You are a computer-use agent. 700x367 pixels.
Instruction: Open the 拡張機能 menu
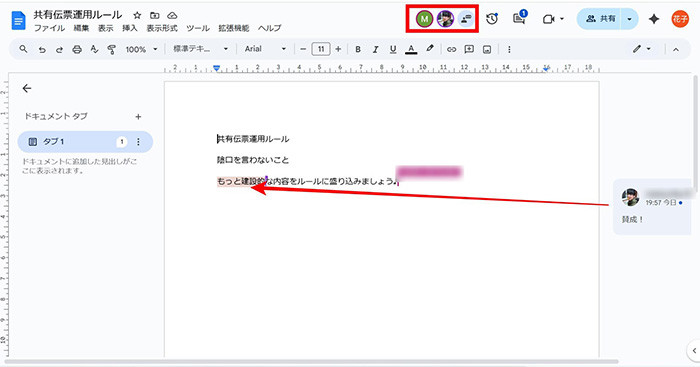(x=233, y=28)
